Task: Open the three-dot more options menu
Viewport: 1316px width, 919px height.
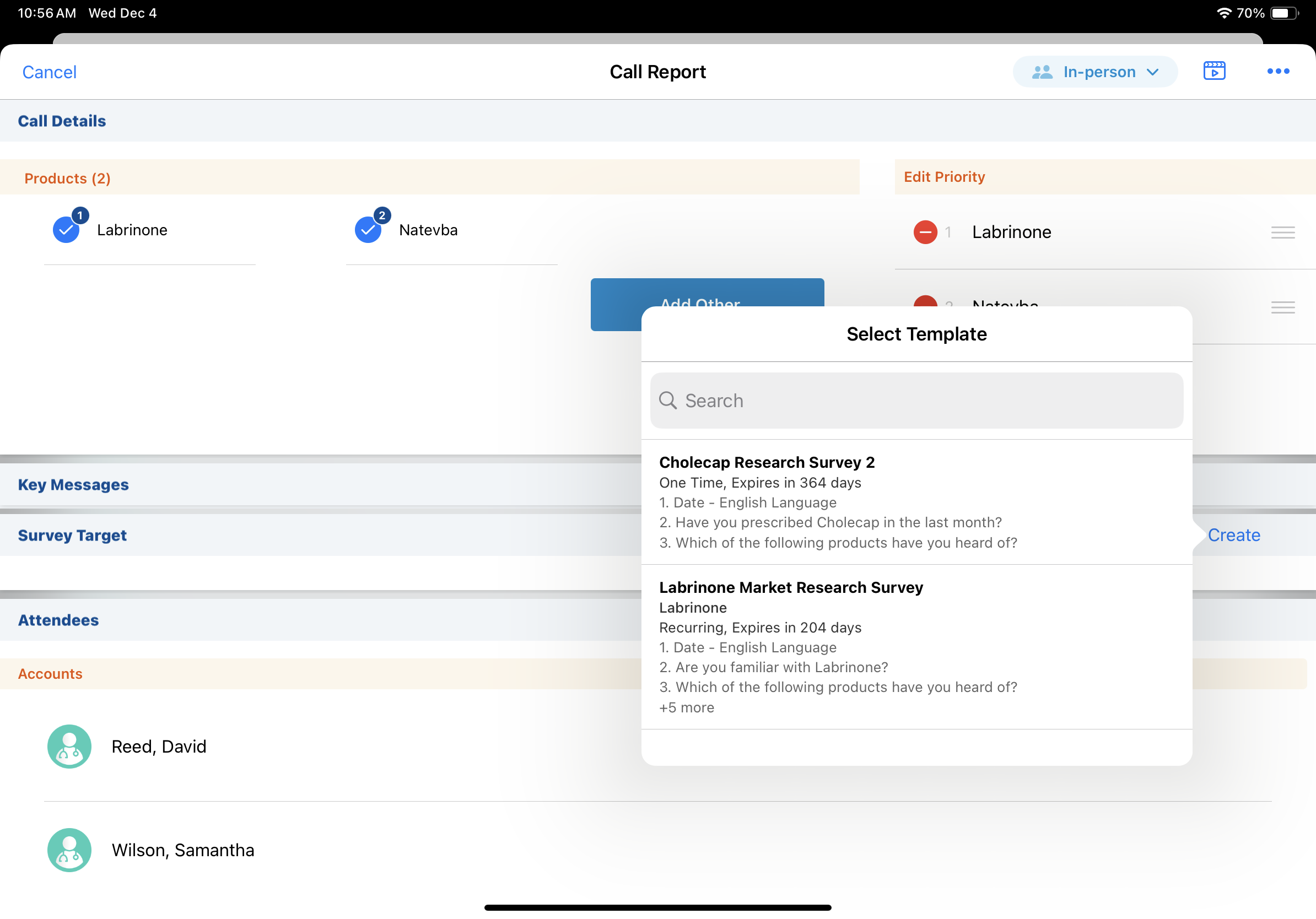Action: pyautogui.click(x=1277, y=71)
